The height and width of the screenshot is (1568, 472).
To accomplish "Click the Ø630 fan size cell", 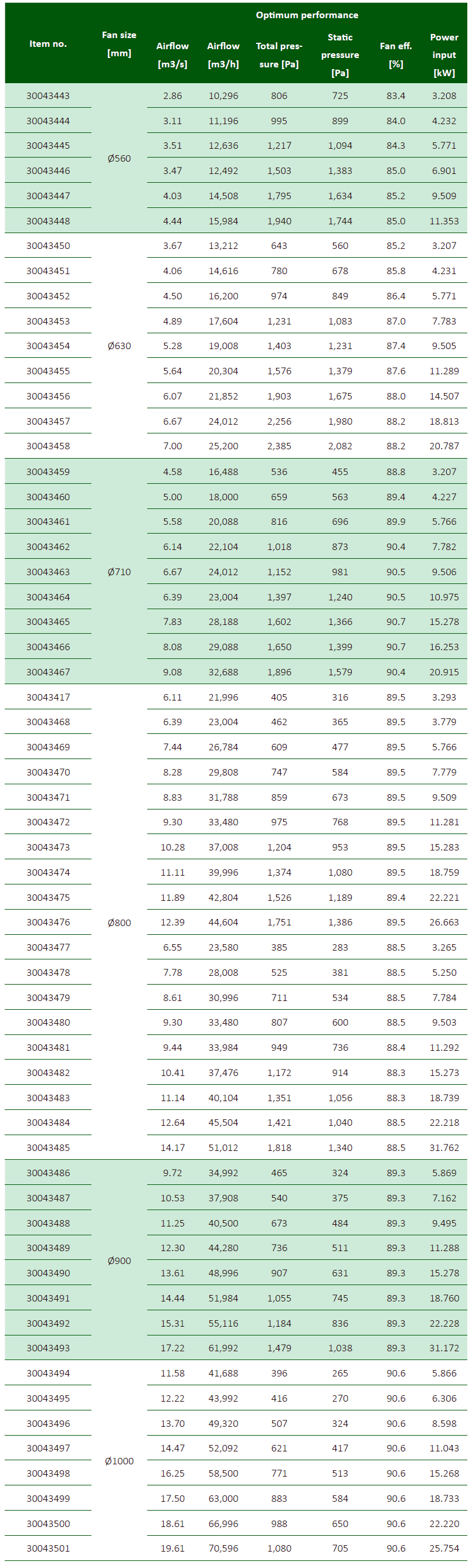I will (119, 346).
